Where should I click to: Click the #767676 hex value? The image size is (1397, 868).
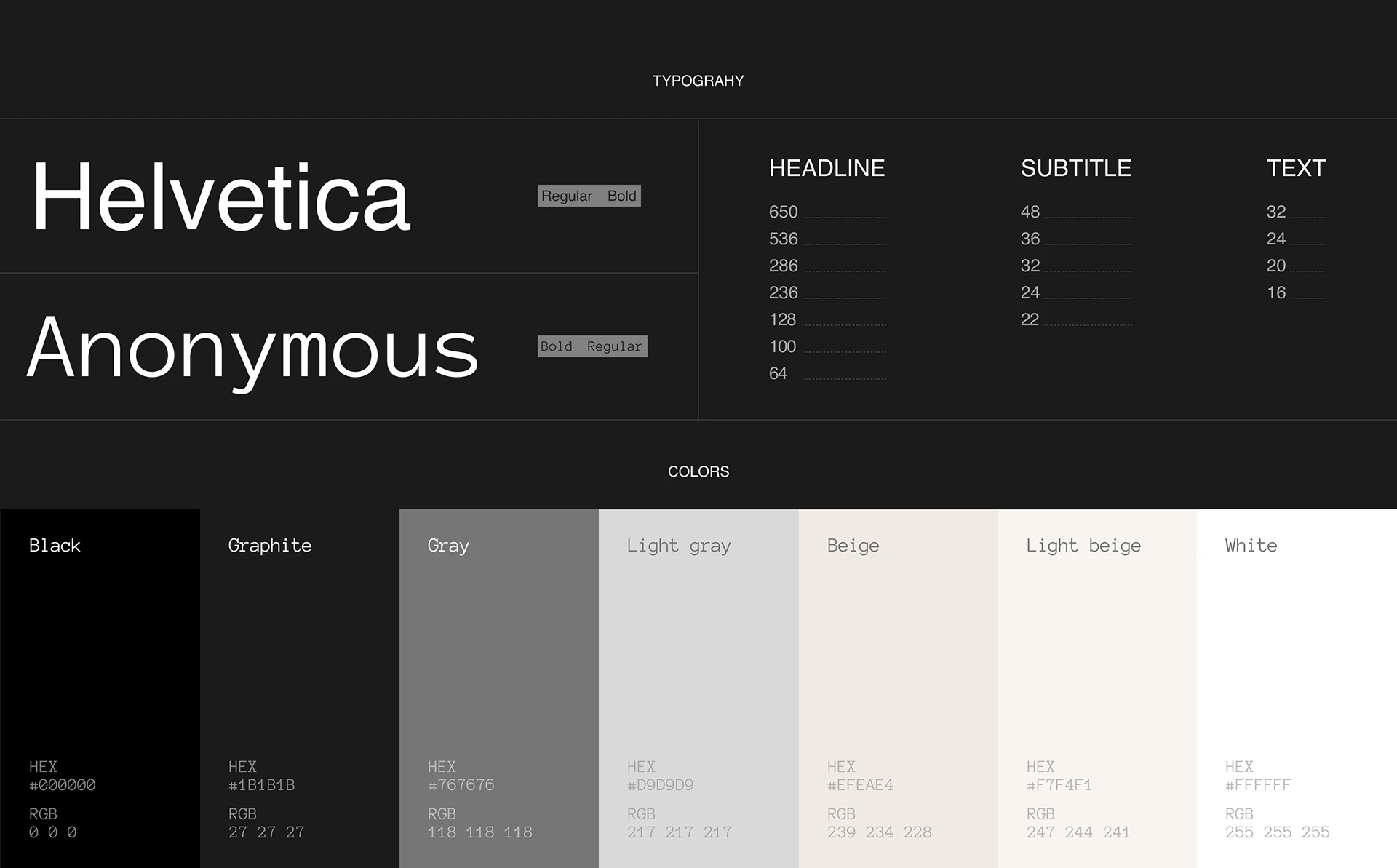[x=461, y=785]
